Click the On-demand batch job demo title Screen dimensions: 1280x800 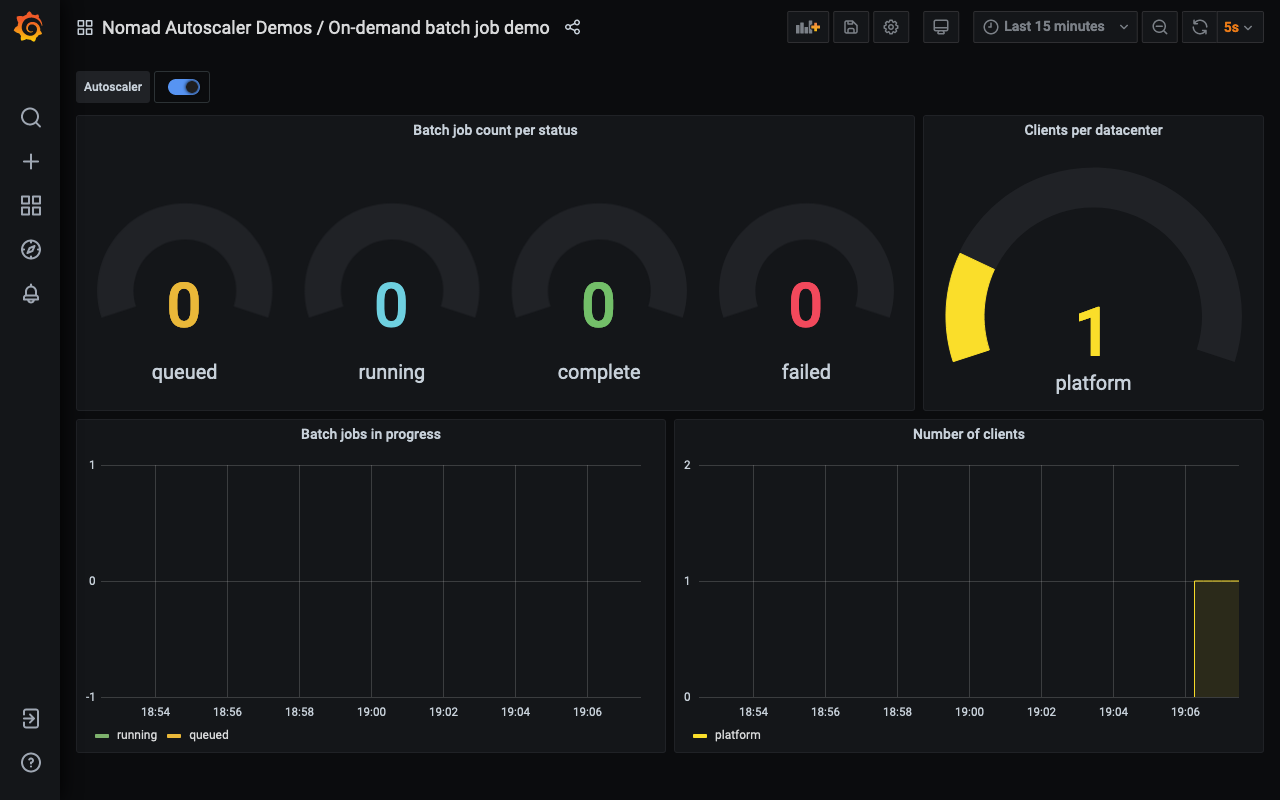tap(439, 27)
